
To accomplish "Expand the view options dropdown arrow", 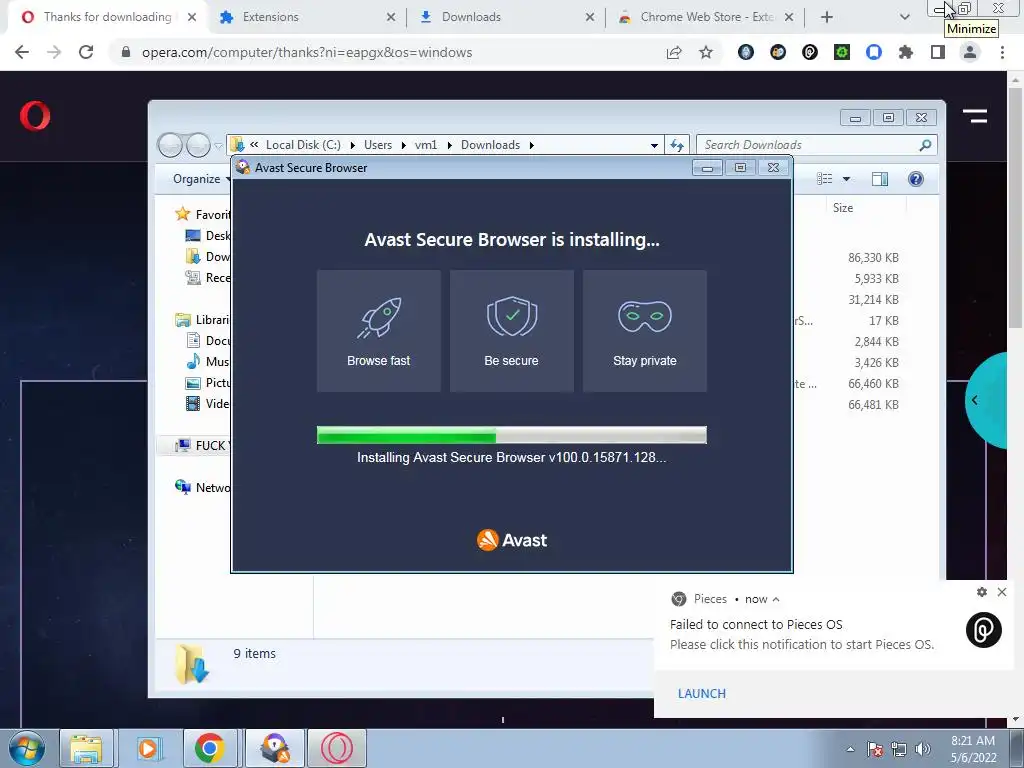I will [x=846, y=179].
